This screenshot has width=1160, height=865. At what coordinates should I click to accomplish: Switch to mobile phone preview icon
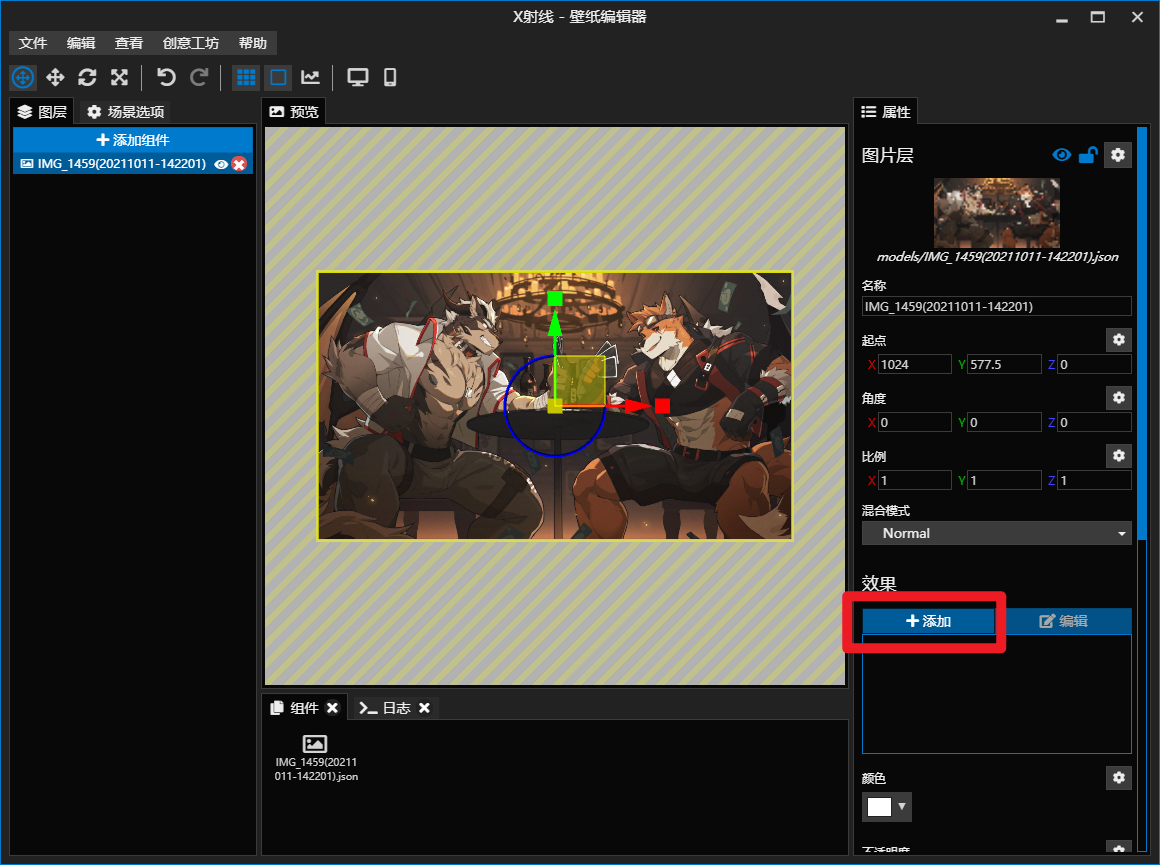(390, 77)
